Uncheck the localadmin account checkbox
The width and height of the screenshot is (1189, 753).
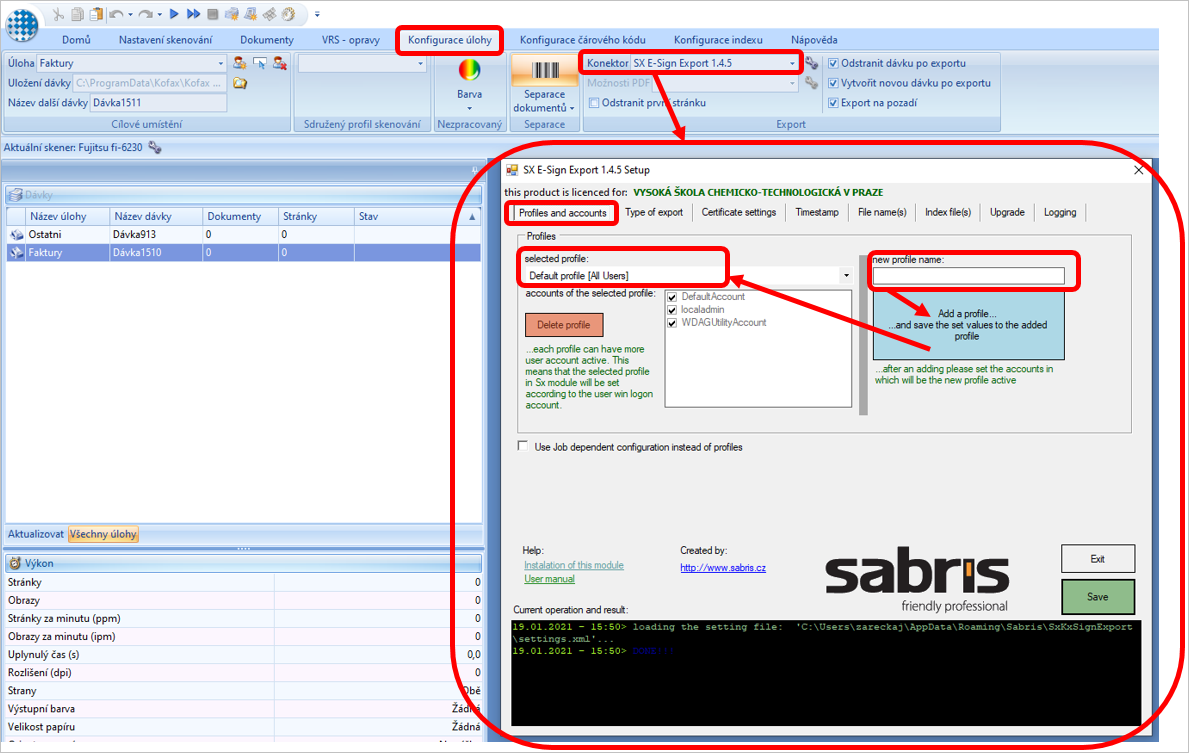[672, 310]
